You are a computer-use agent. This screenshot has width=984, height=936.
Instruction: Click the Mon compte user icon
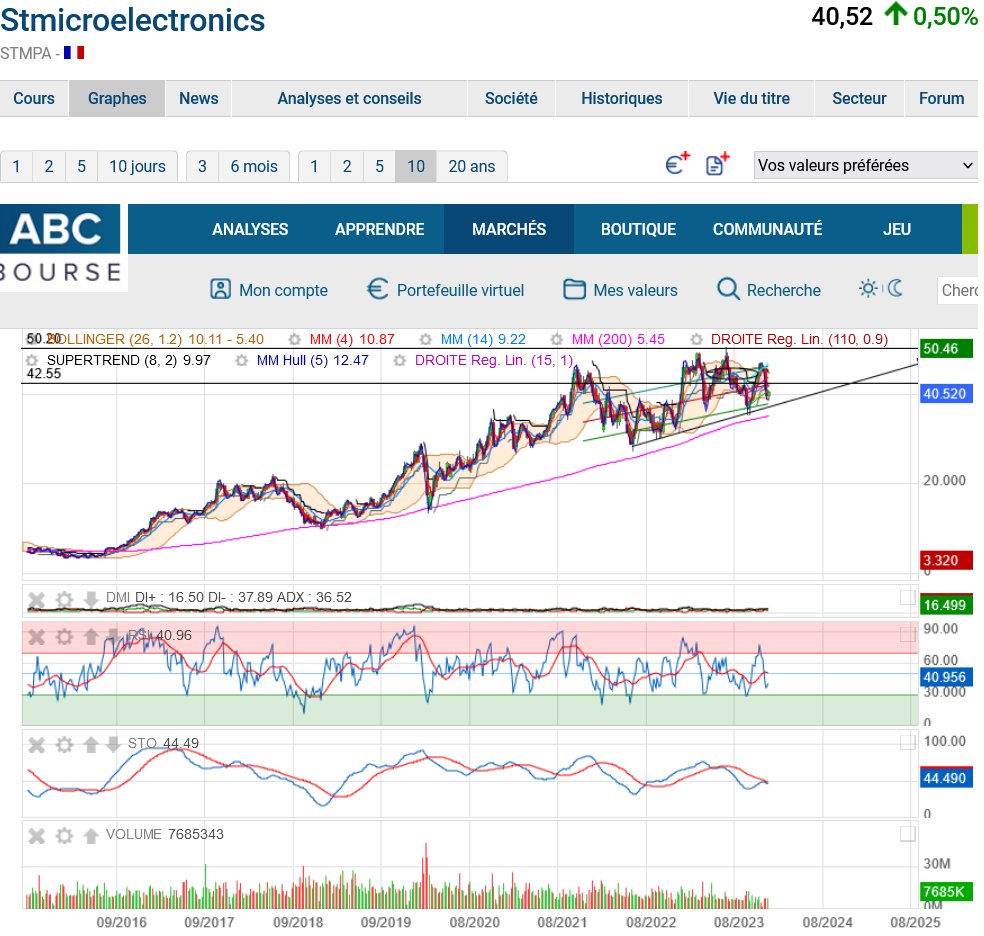[220, 289]
